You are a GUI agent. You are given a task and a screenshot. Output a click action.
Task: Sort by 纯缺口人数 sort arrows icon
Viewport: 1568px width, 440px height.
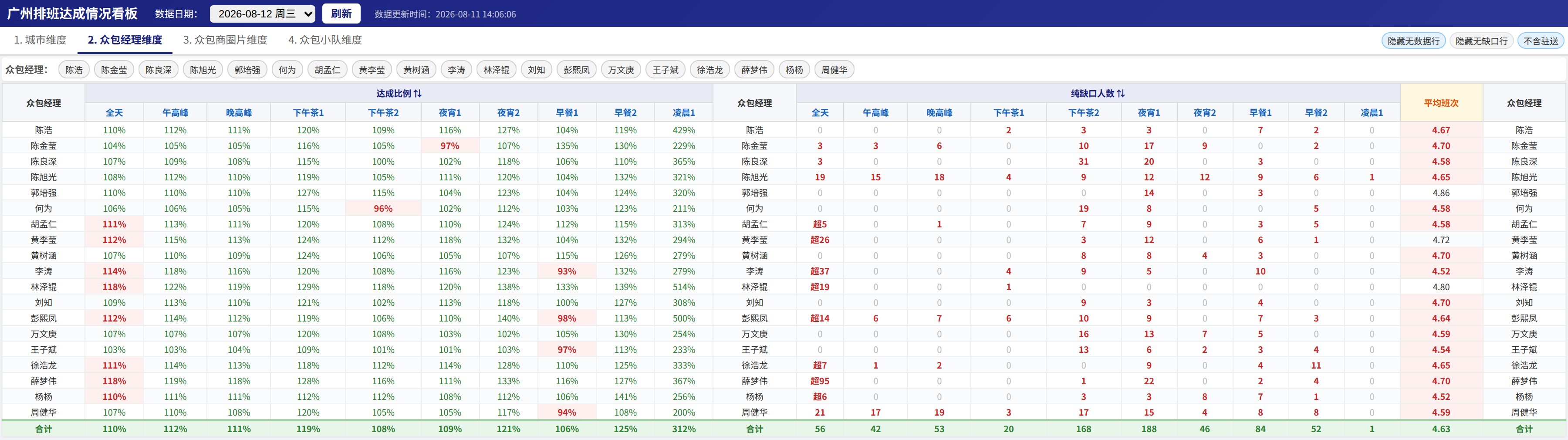[x=1121, y=93]
